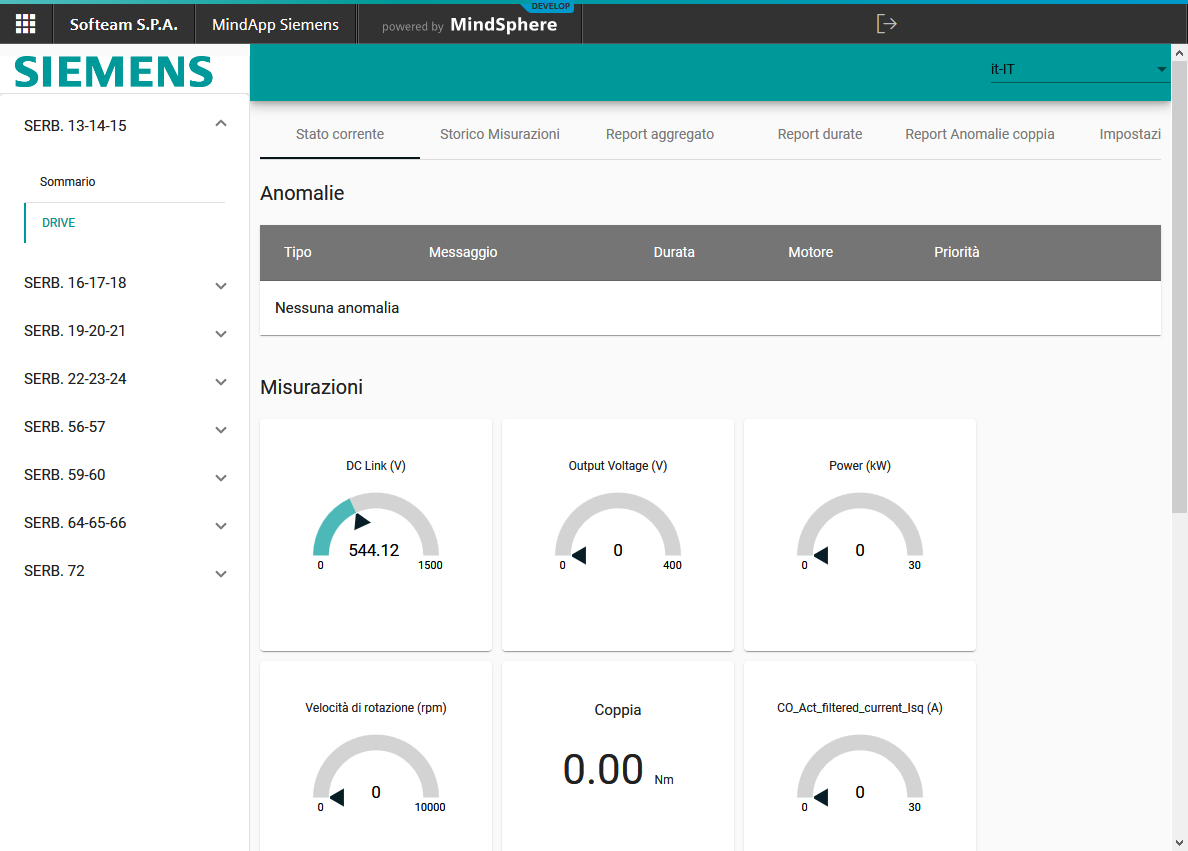Click the MindApp Siemens header link
The image size is (1188, 851).
(x=275, y=24)
